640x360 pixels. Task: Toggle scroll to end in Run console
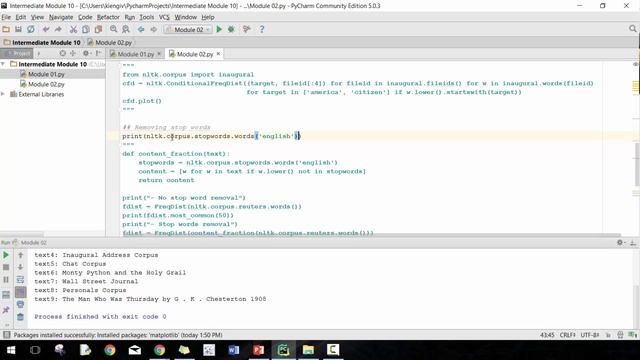coord(20,292)
